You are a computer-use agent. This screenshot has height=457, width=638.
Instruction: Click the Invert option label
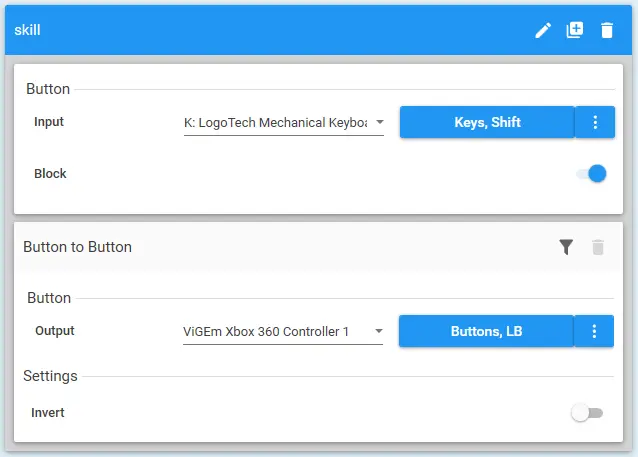pos(48,413)
